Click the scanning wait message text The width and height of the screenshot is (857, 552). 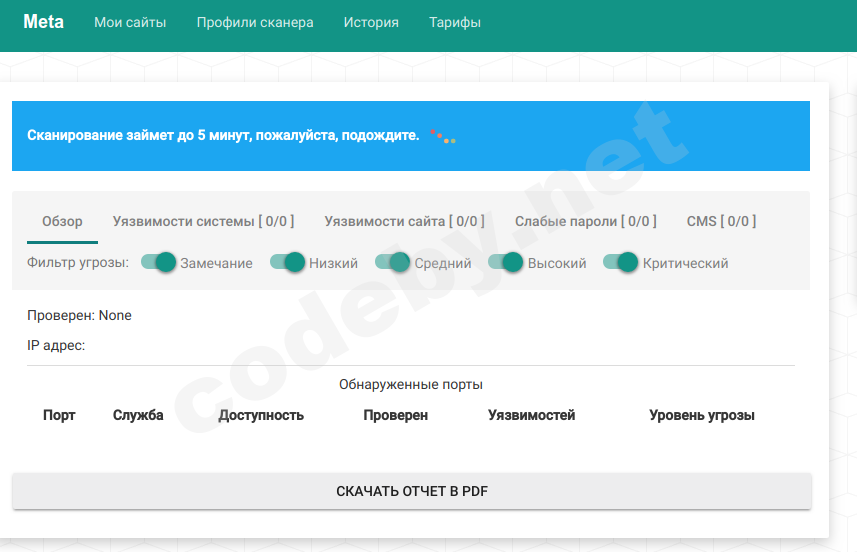223,136
